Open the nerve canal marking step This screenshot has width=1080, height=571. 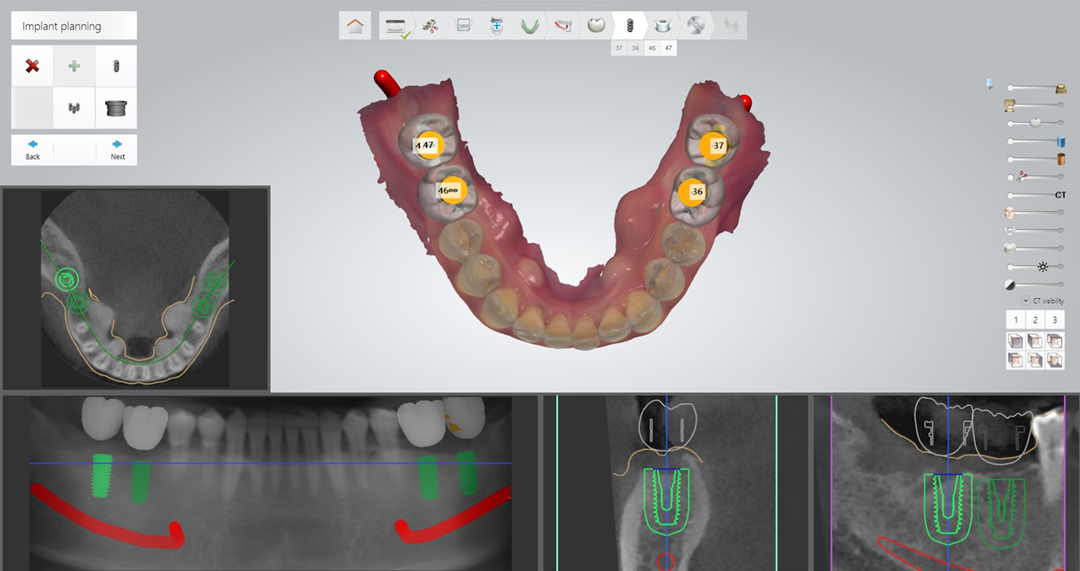click(563, 25)
